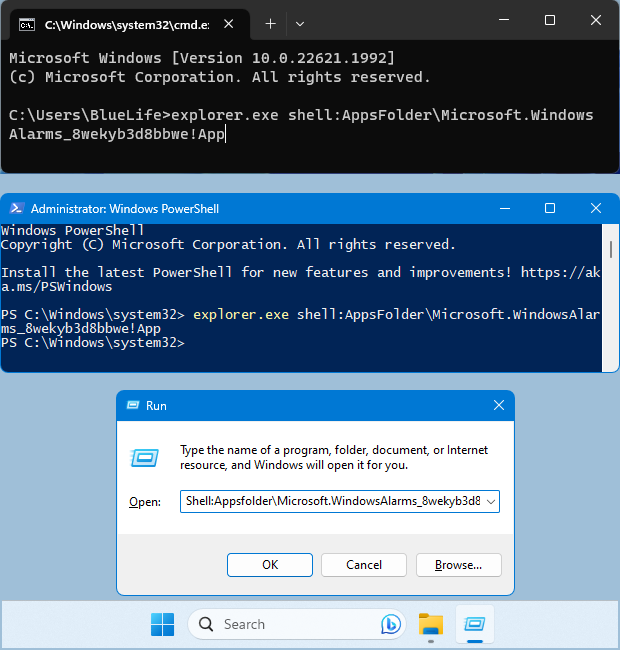This screenshot has height=650, width=620.
Task: Select the C:\Windows\system32\cmd.exe tab
Action: pos(120,23)
